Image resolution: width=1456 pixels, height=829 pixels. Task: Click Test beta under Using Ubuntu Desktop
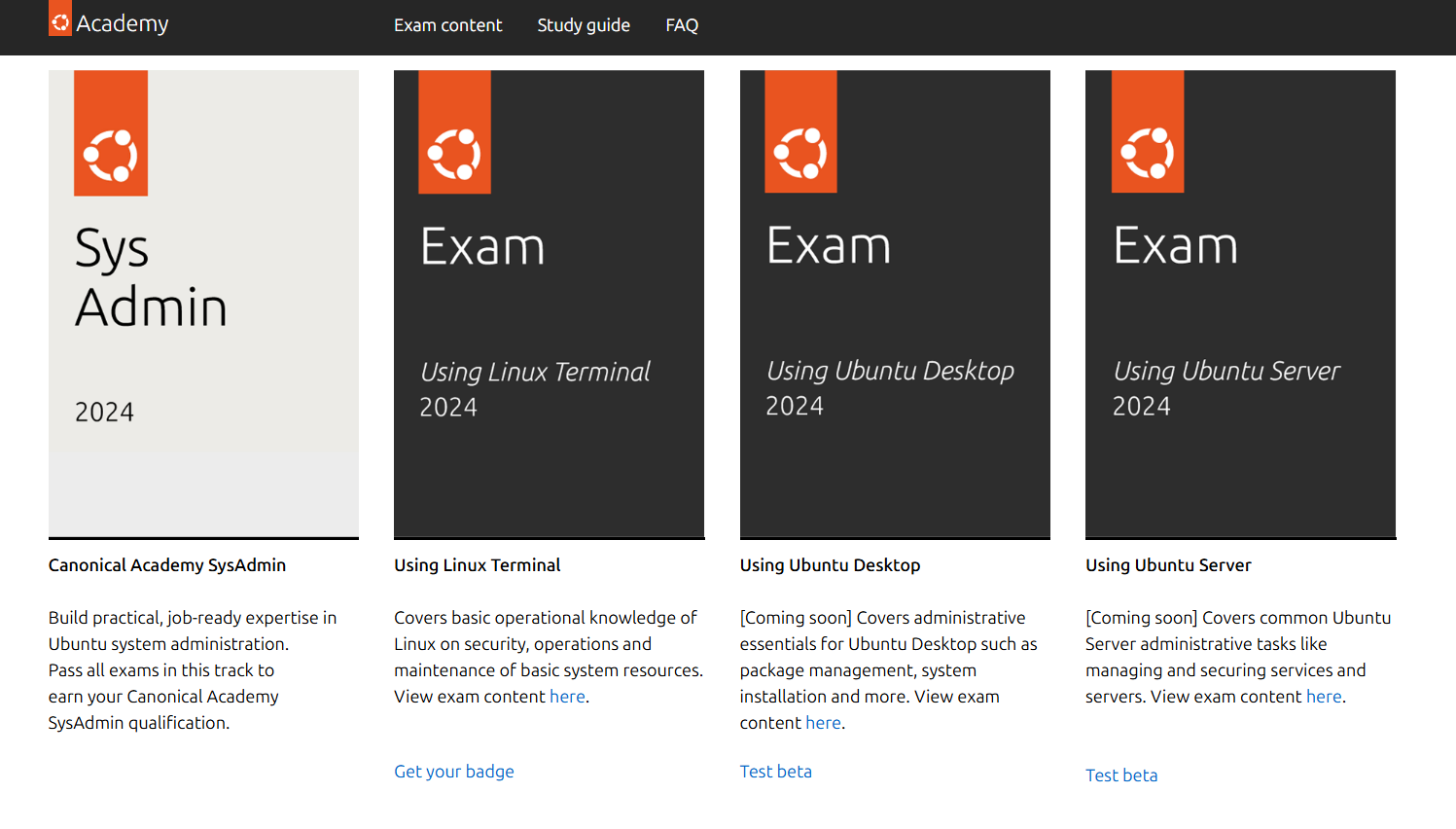tap(775, 772)
